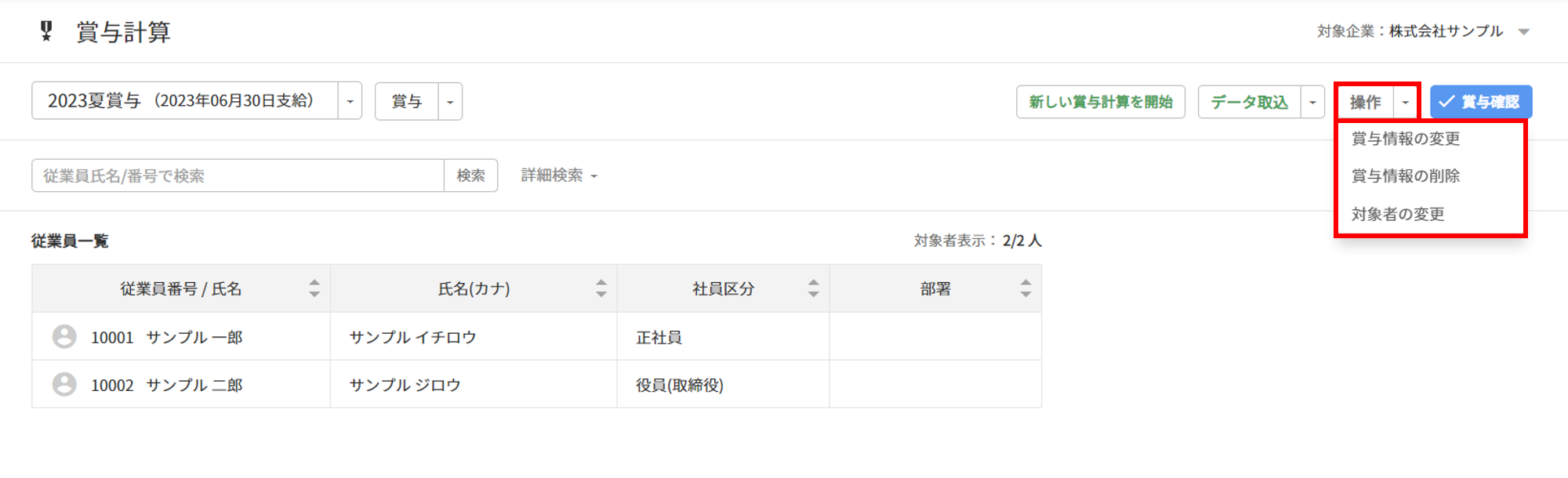Expand 詳細検索 advanced search

(x=559, y=176)
